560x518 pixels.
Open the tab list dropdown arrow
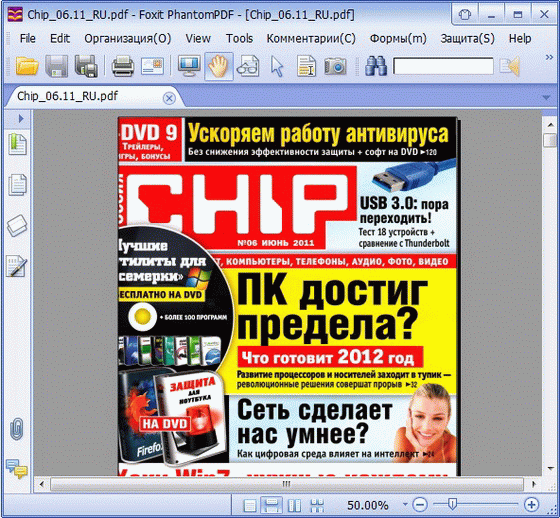coord(546,98)
